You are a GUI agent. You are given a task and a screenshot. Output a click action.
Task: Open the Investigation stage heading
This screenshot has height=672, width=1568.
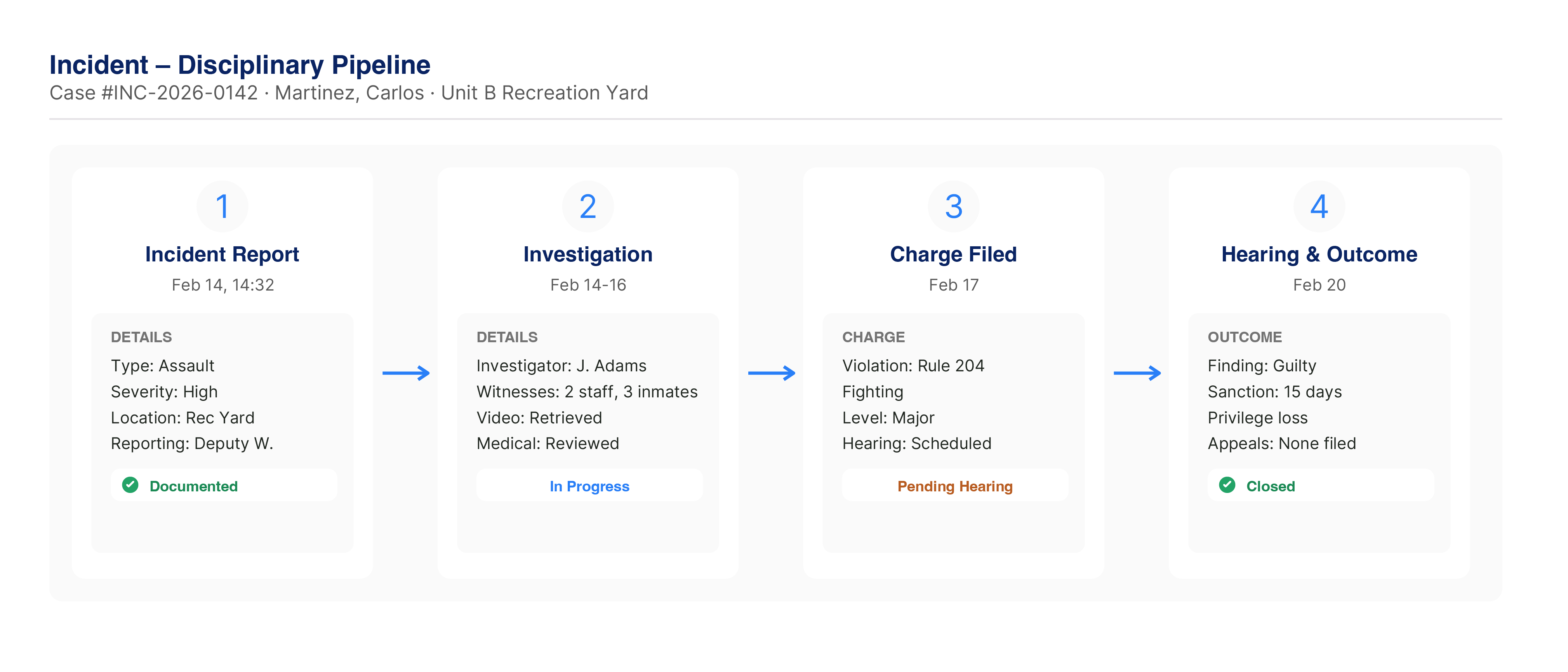(588, 254)
